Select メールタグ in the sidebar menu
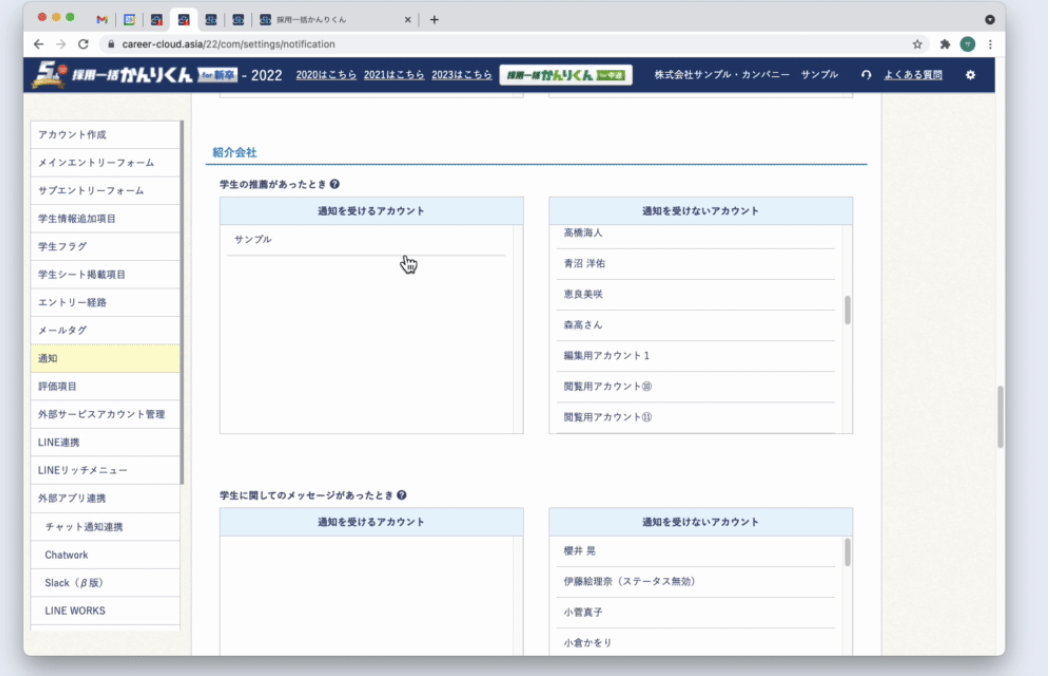The height and width of the screenshot is (676, 1050). click(62, 330)
